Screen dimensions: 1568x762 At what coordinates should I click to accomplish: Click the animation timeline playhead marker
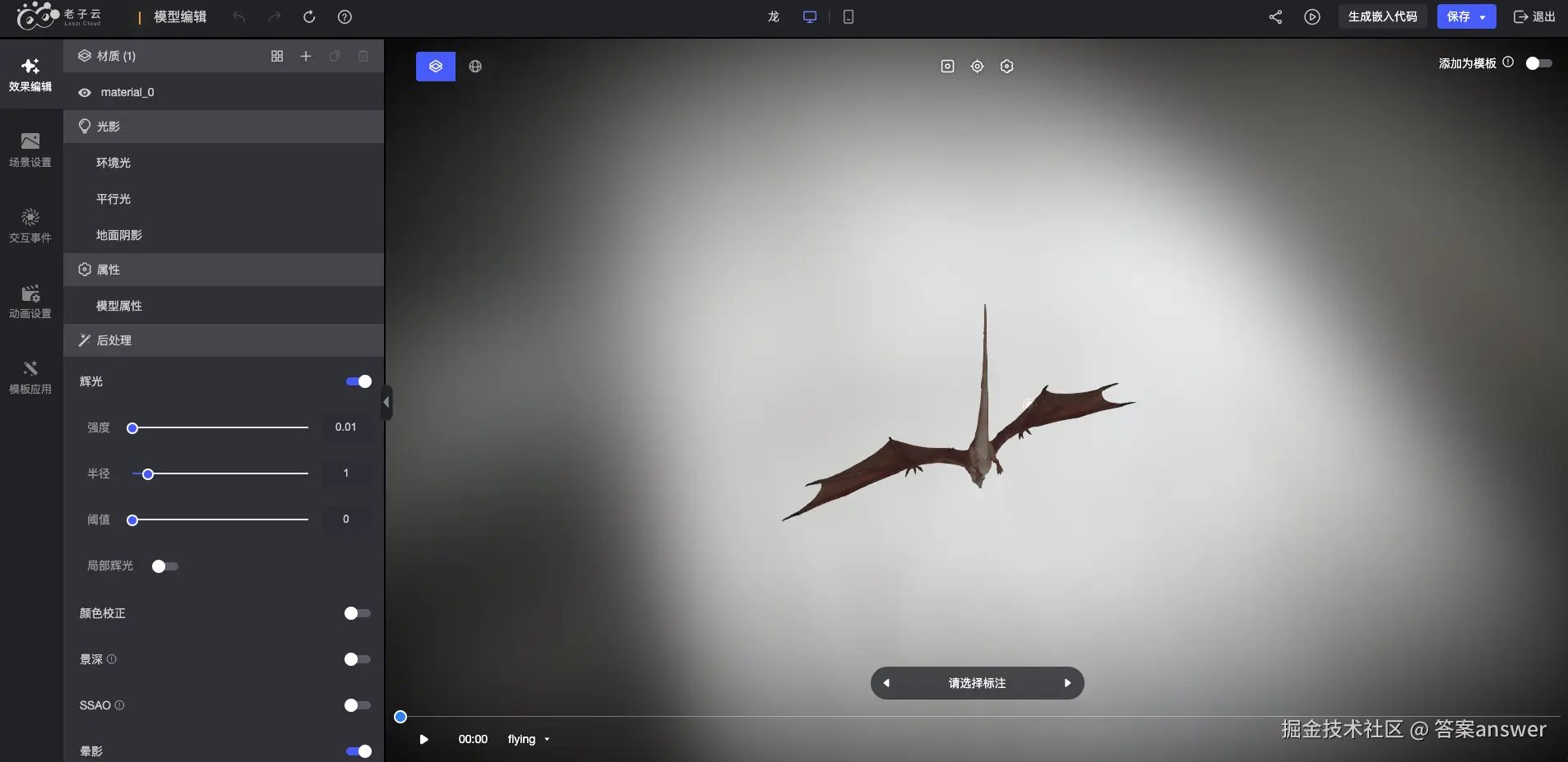[400, 717]
